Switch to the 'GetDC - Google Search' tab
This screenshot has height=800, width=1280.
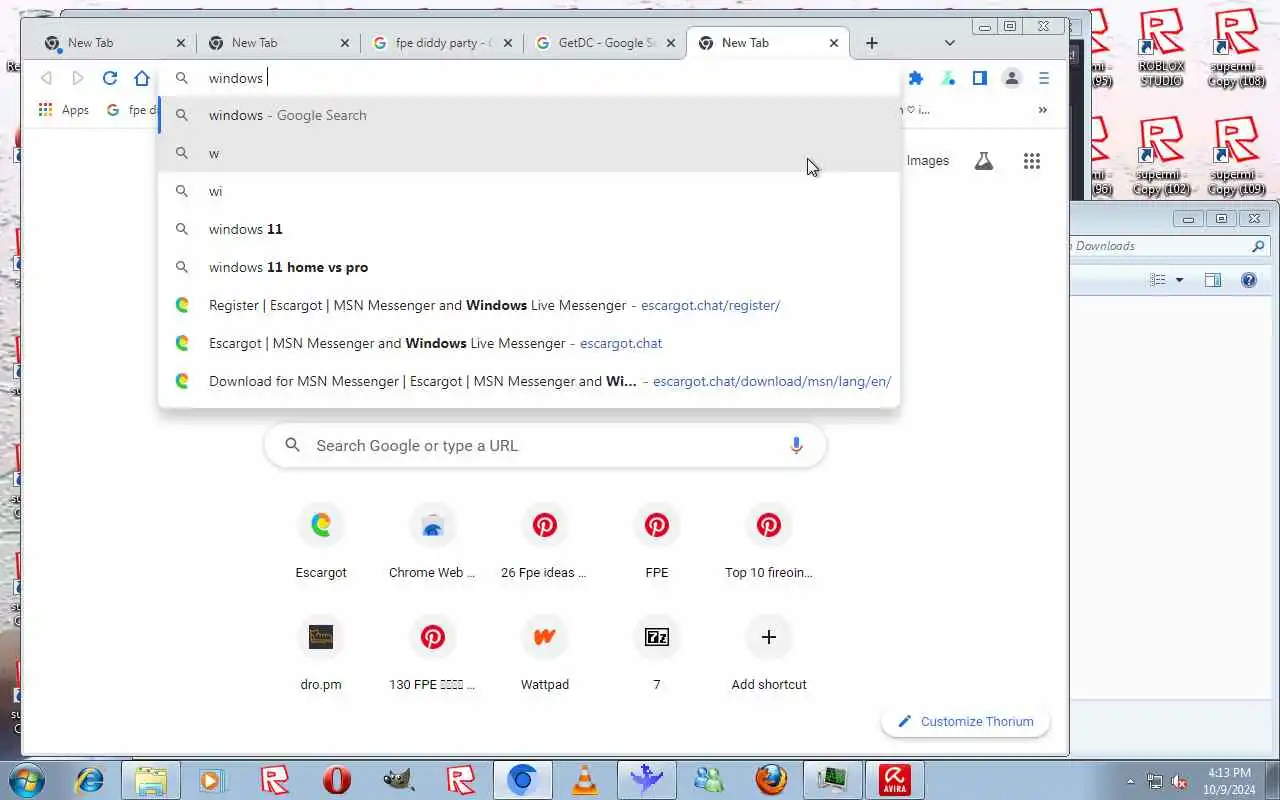[605, 43]
